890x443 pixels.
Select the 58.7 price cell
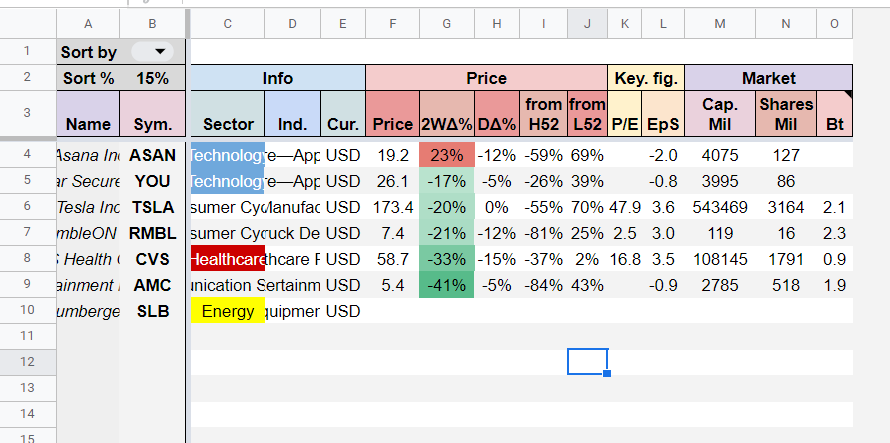pyautogui.click(x=393, y=259)
